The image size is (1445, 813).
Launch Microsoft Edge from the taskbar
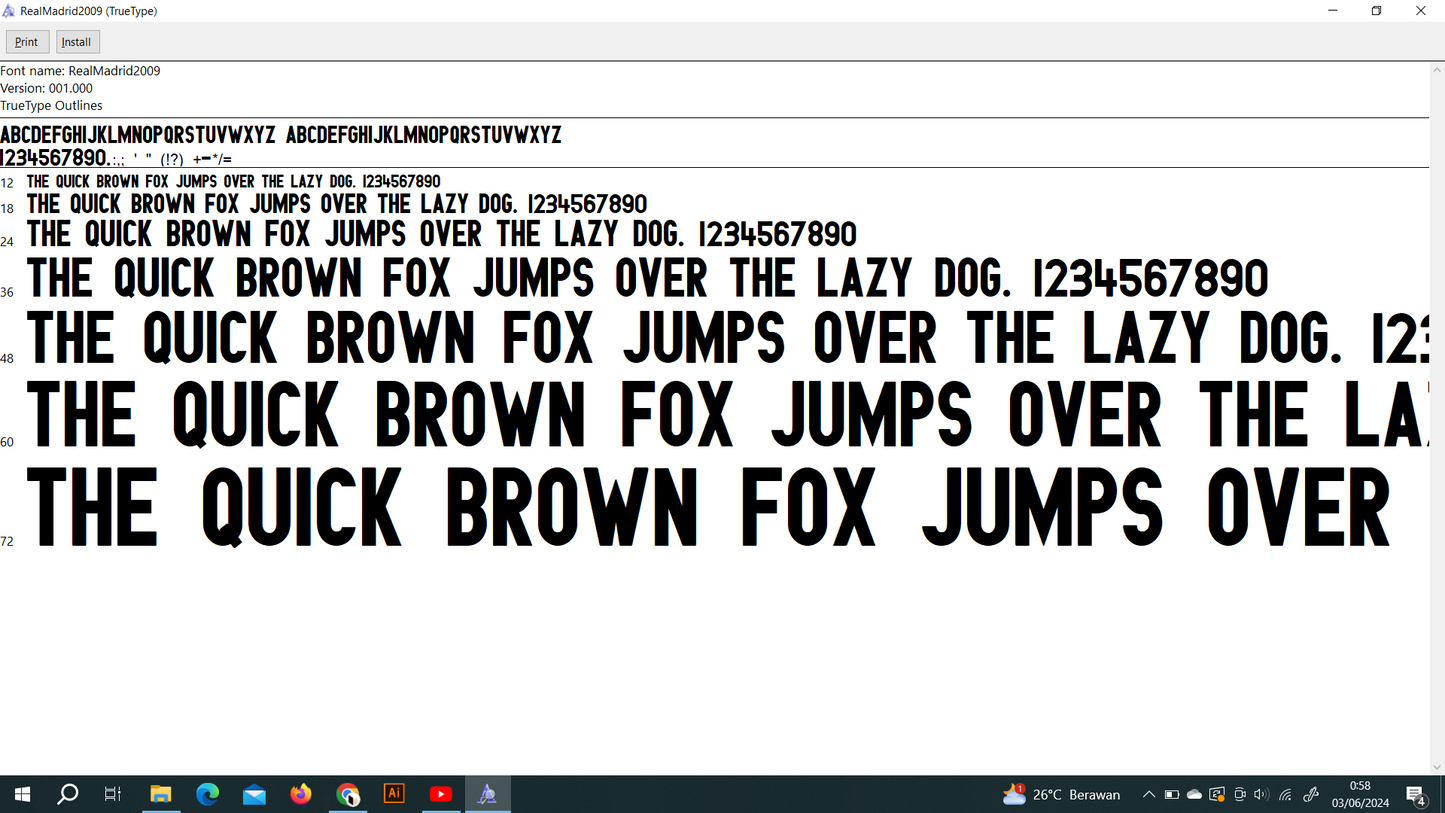[207, 794]
